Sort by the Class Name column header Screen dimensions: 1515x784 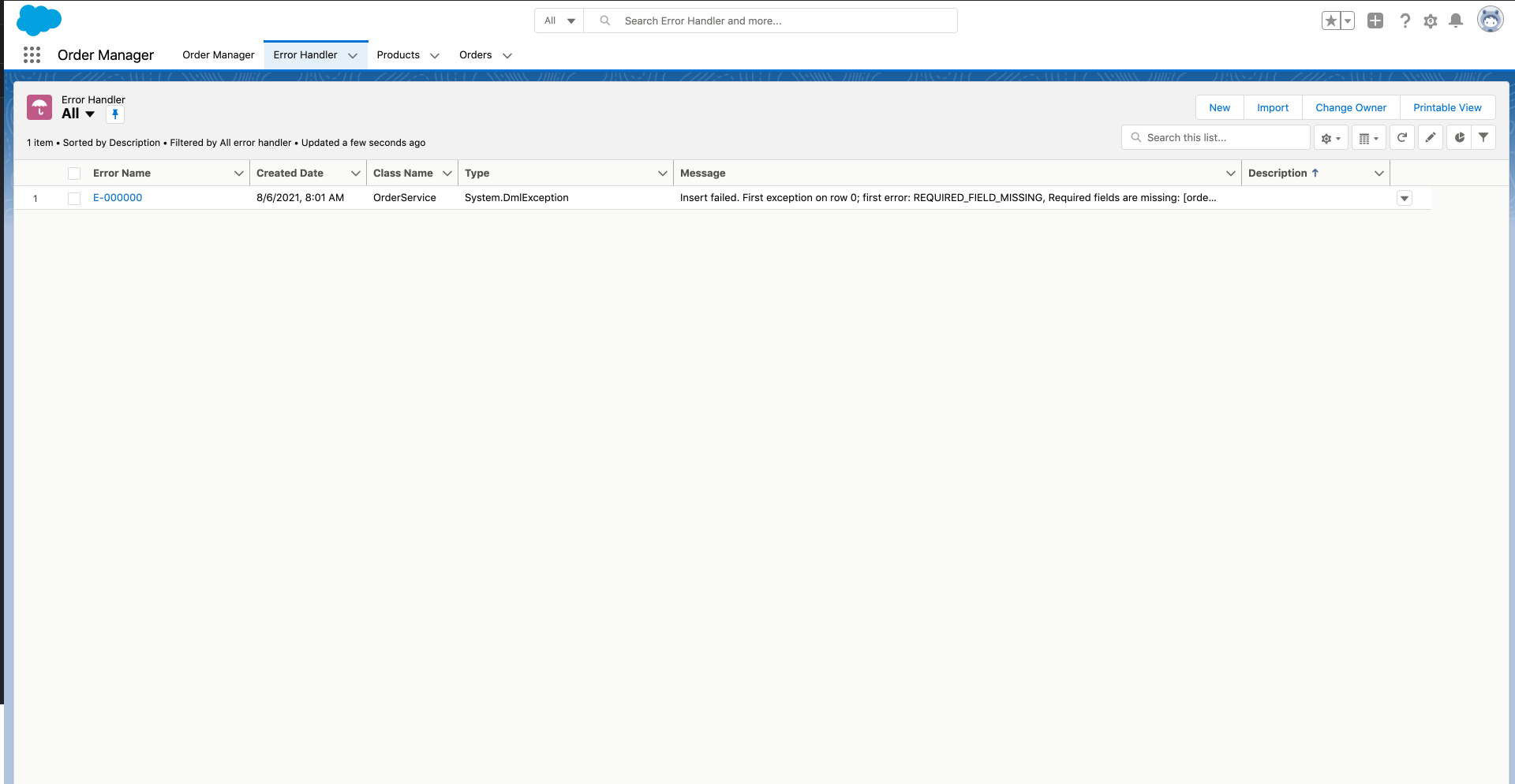pos(403,174)
